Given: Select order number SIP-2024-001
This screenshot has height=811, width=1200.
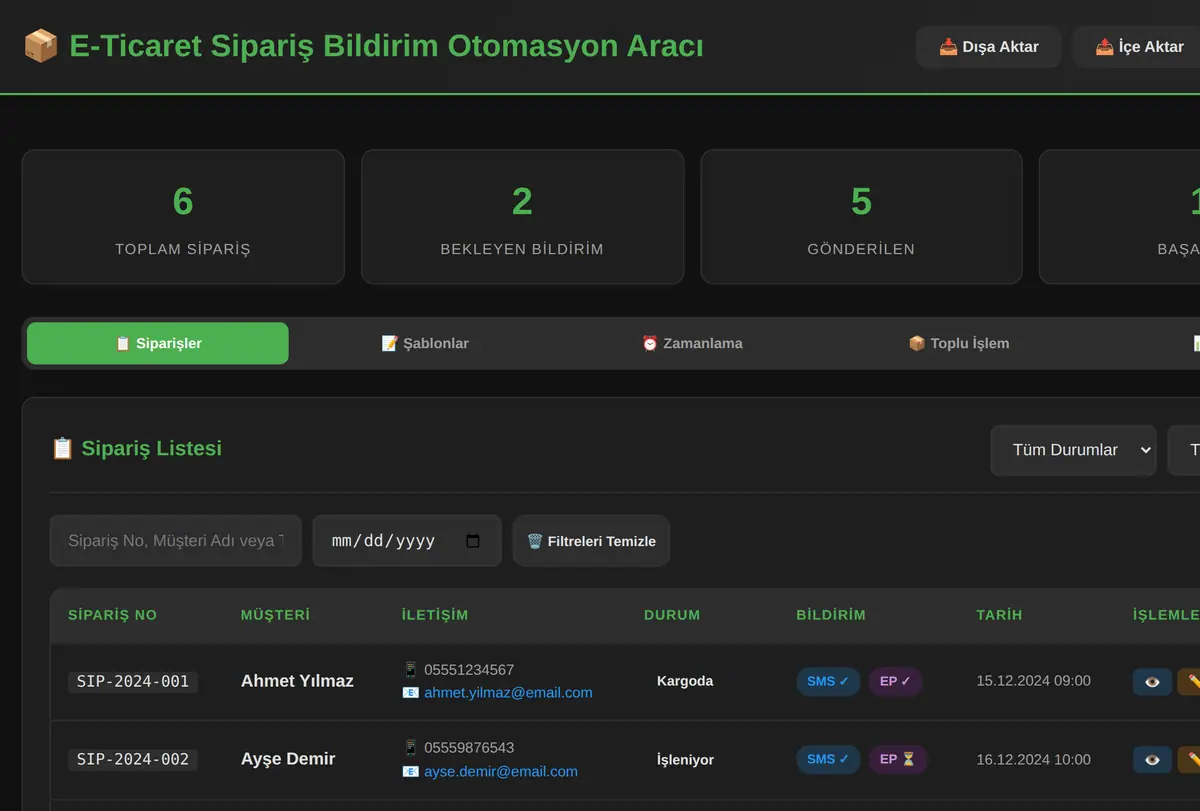Looking at the screenshot, I should pos(133,682).
